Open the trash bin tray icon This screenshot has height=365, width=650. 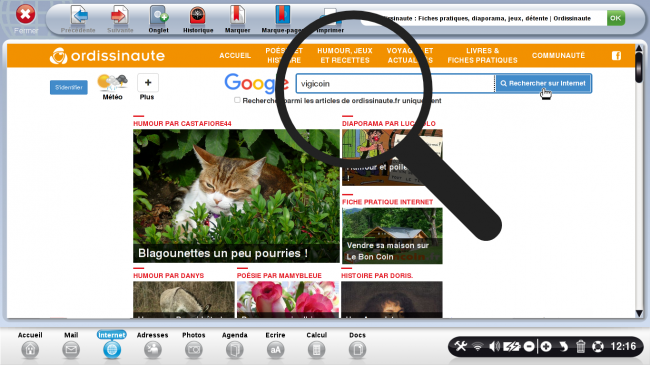point(580,346)
